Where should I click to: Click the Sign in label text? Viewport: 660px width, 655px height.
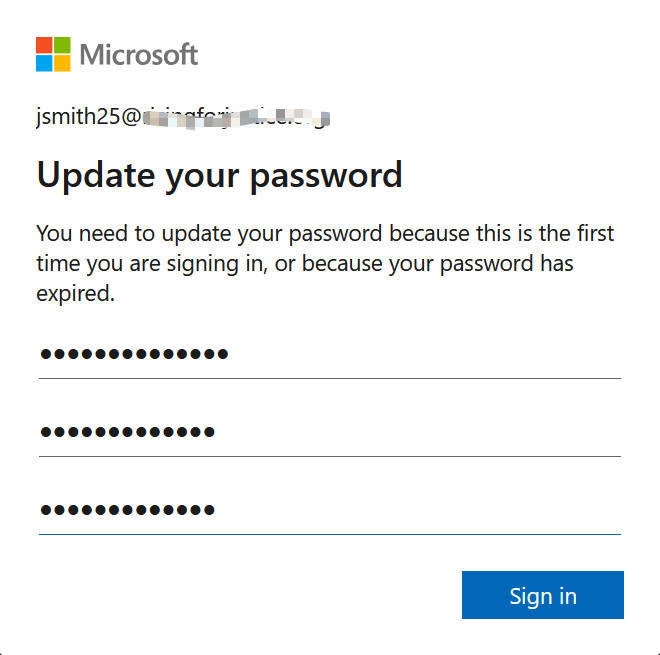click(543, 596)
